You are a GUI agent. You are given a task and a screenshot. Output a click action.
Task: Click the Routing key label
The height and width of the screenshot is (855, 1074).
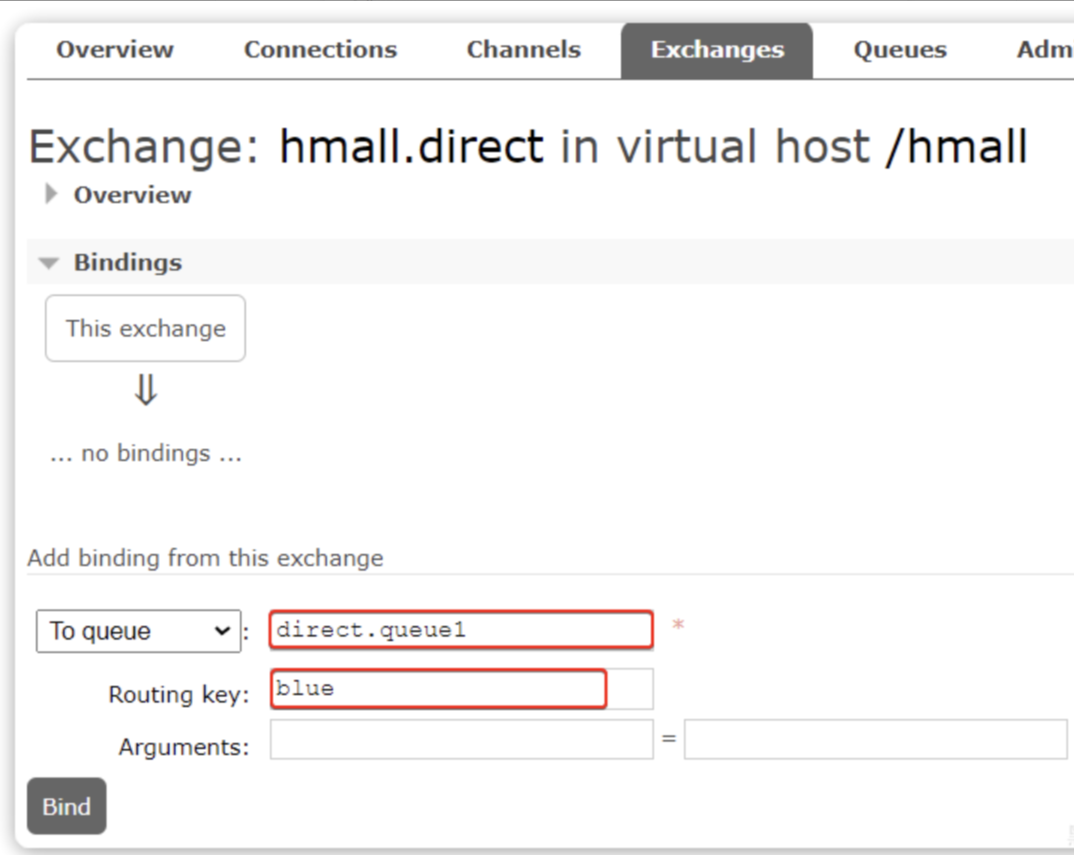coord(179,695)
